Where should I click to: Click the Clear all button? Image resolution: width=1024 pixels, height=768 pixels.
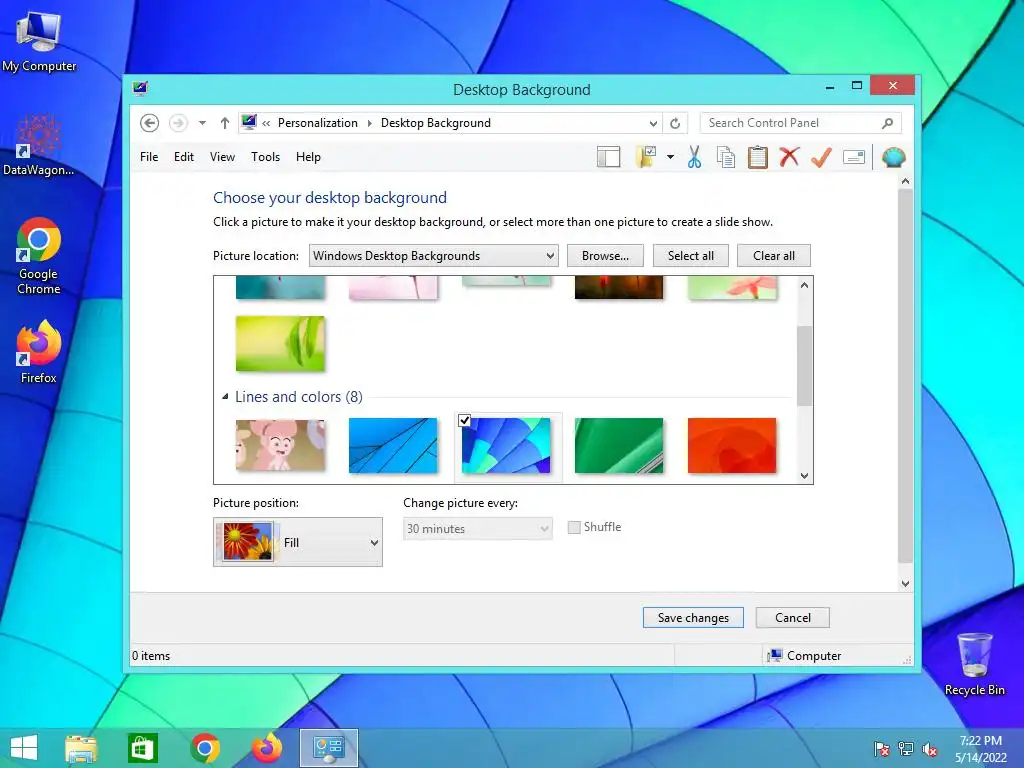pos(774,255)
